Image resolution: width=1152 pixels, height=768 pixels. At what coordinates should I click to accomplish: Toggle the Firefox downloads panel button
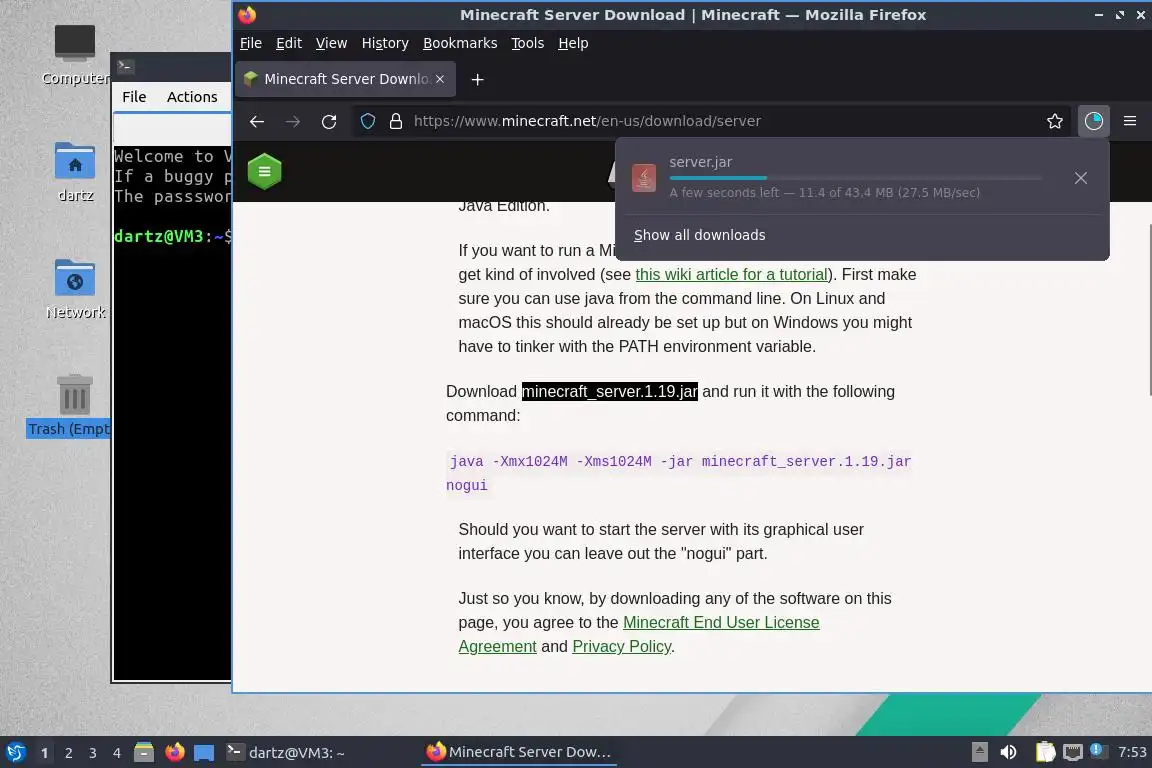(x=1093, y=121)
